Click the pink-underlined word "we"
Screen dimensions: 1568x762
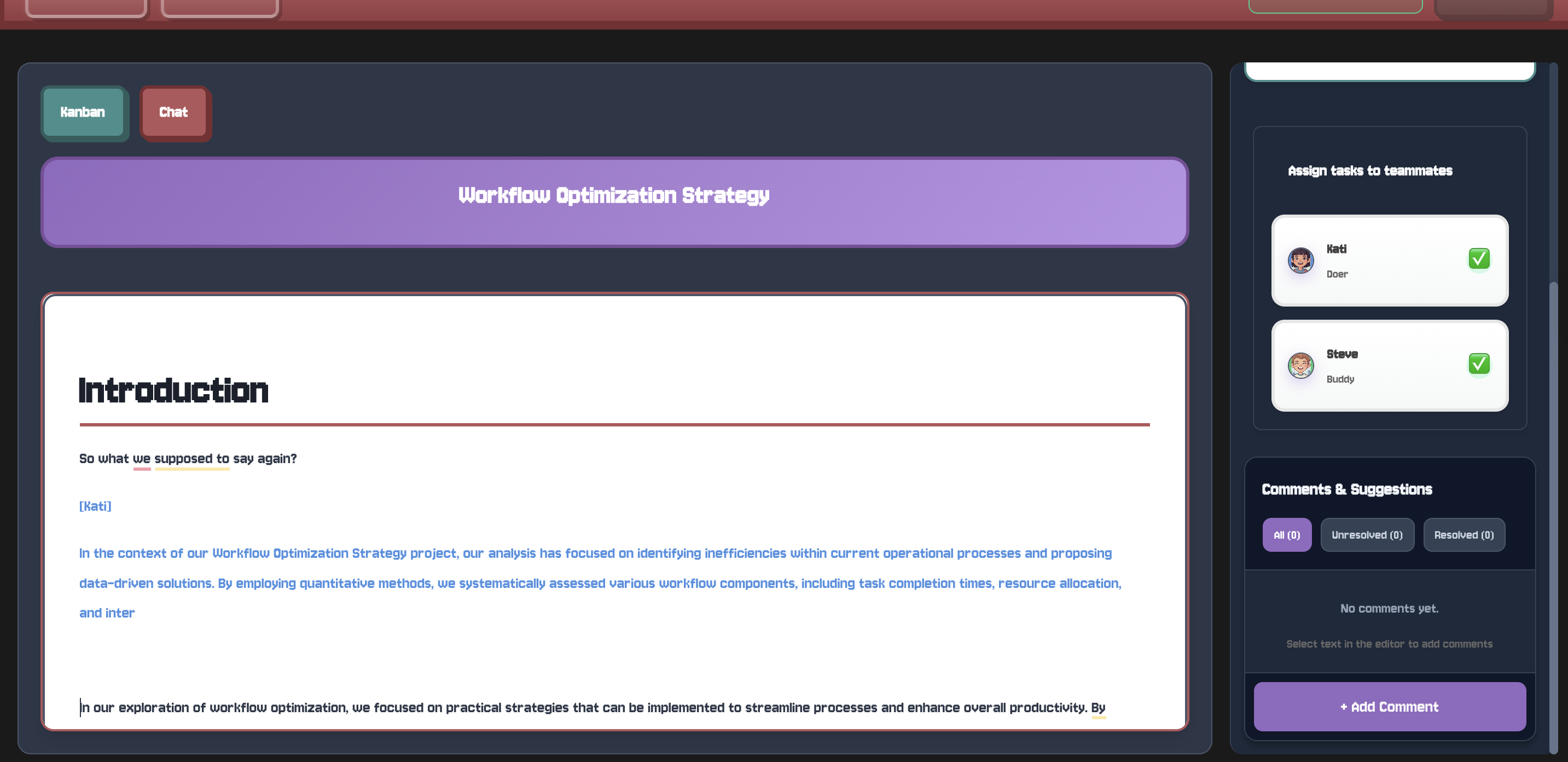(x=141, y=459)
